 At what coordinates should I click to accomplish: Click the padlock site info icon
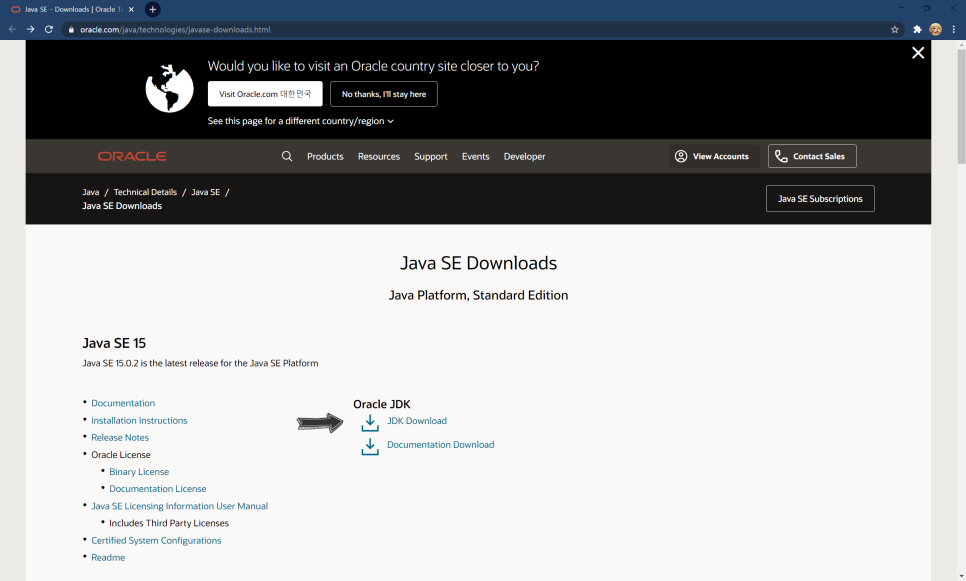click(71, 30)
